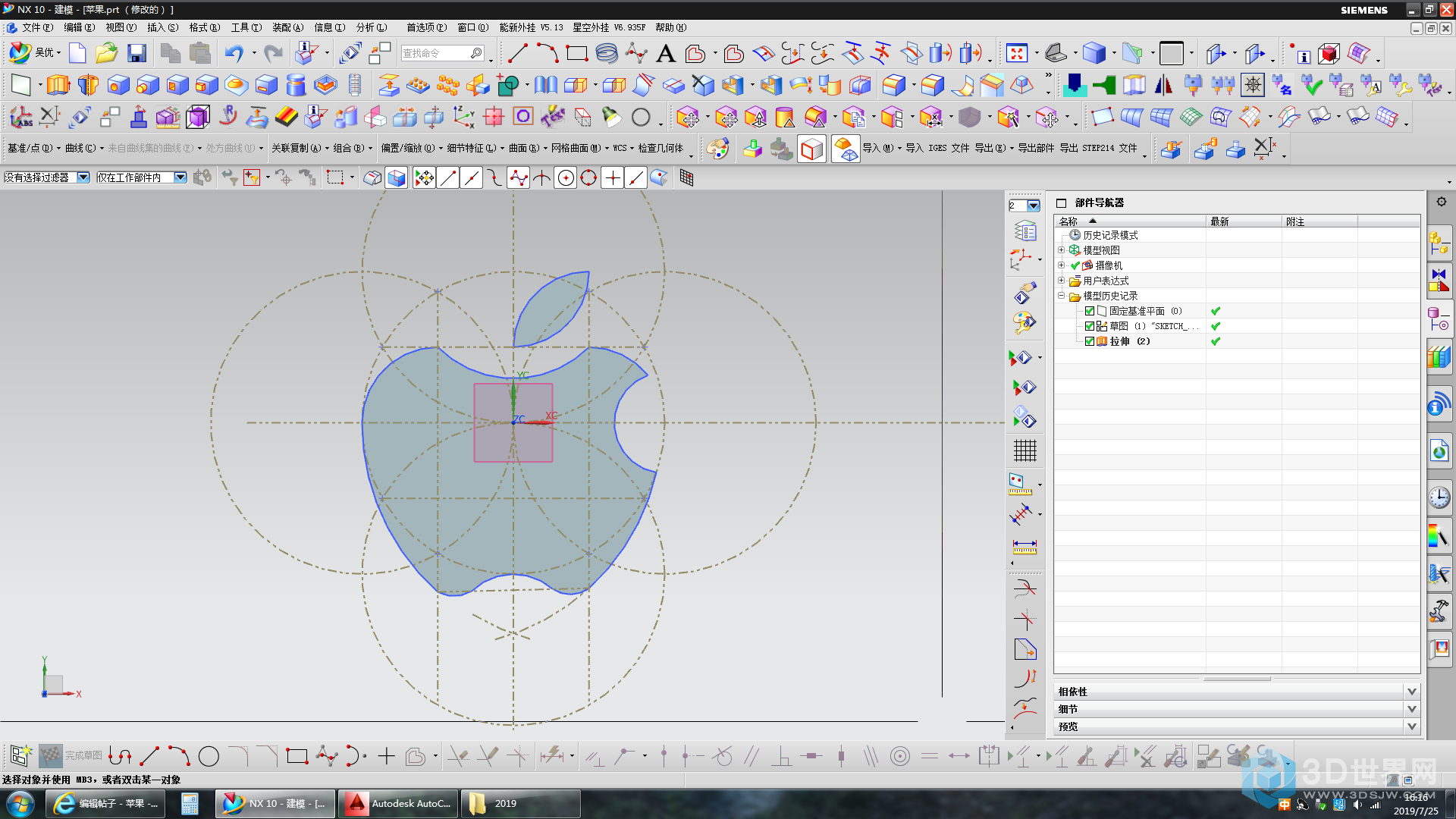Image resolution: width=1456 pixels, height=819 pixels.
Task: Collapse 模型历史记录 node
Action: [x=1061, y=296]
